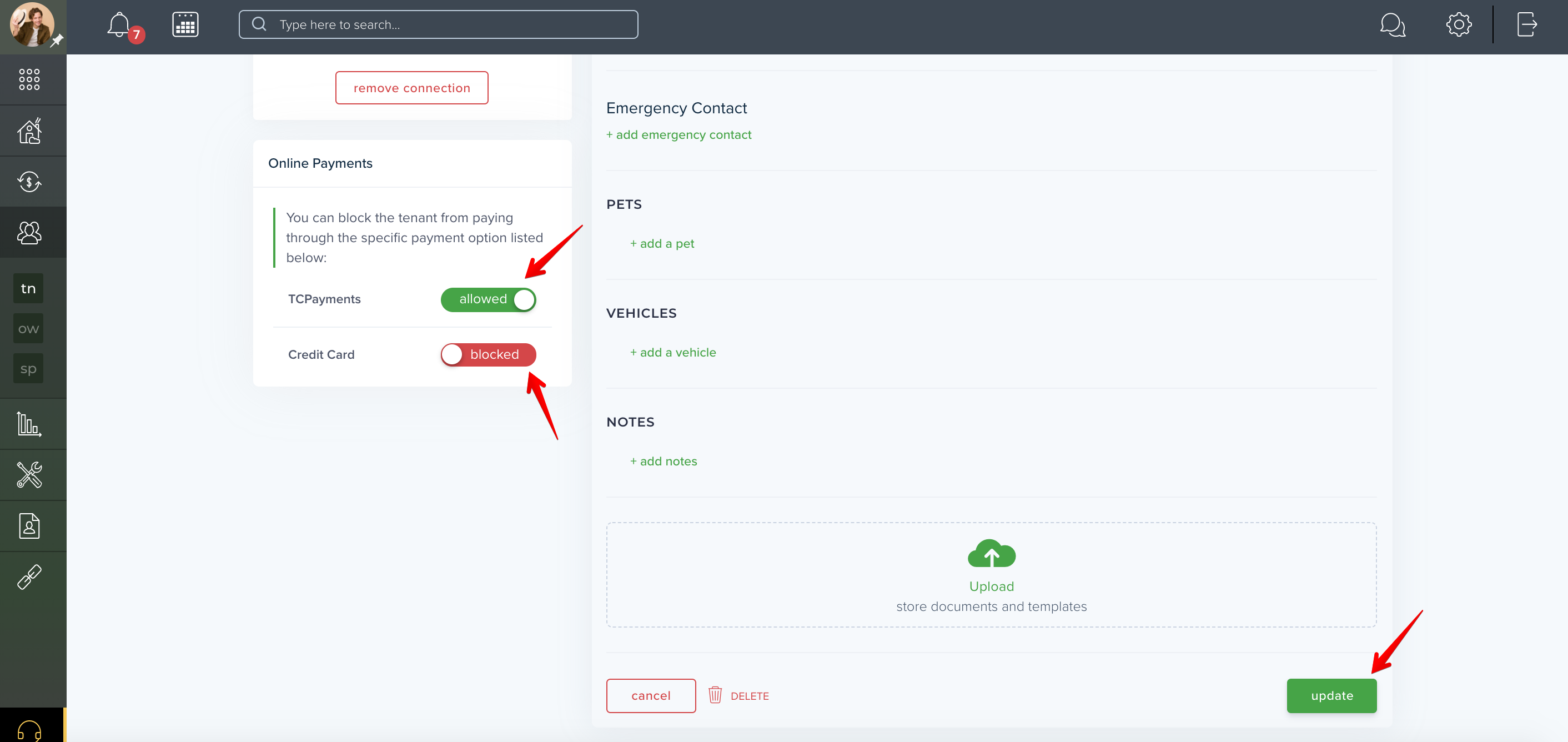The image size is (1568, 742).
Task: Click '+ add a pet' link
Action: [x=662, y=243]
